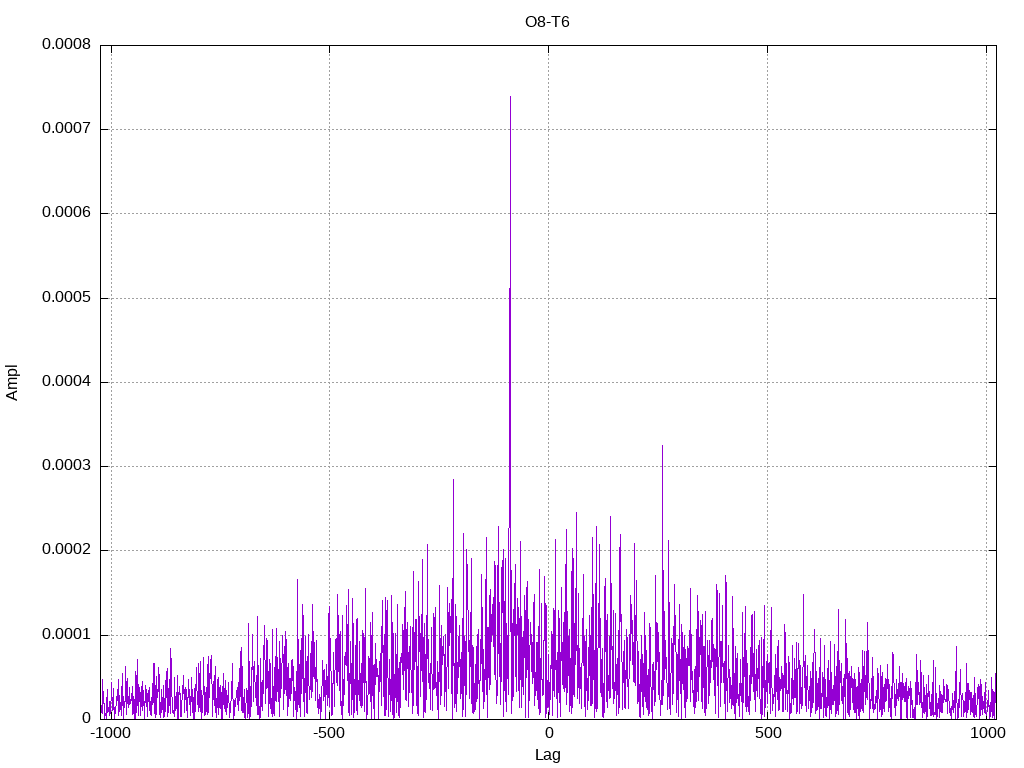Click the y-axis origin value "0"

click(x=86, y=718)
